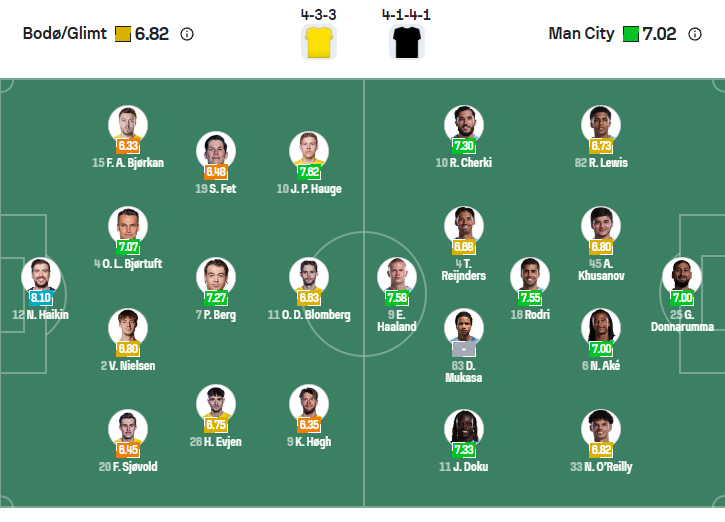
Task: Click Bodø/Glimt yellow rating square
Action: click(123, 34)
